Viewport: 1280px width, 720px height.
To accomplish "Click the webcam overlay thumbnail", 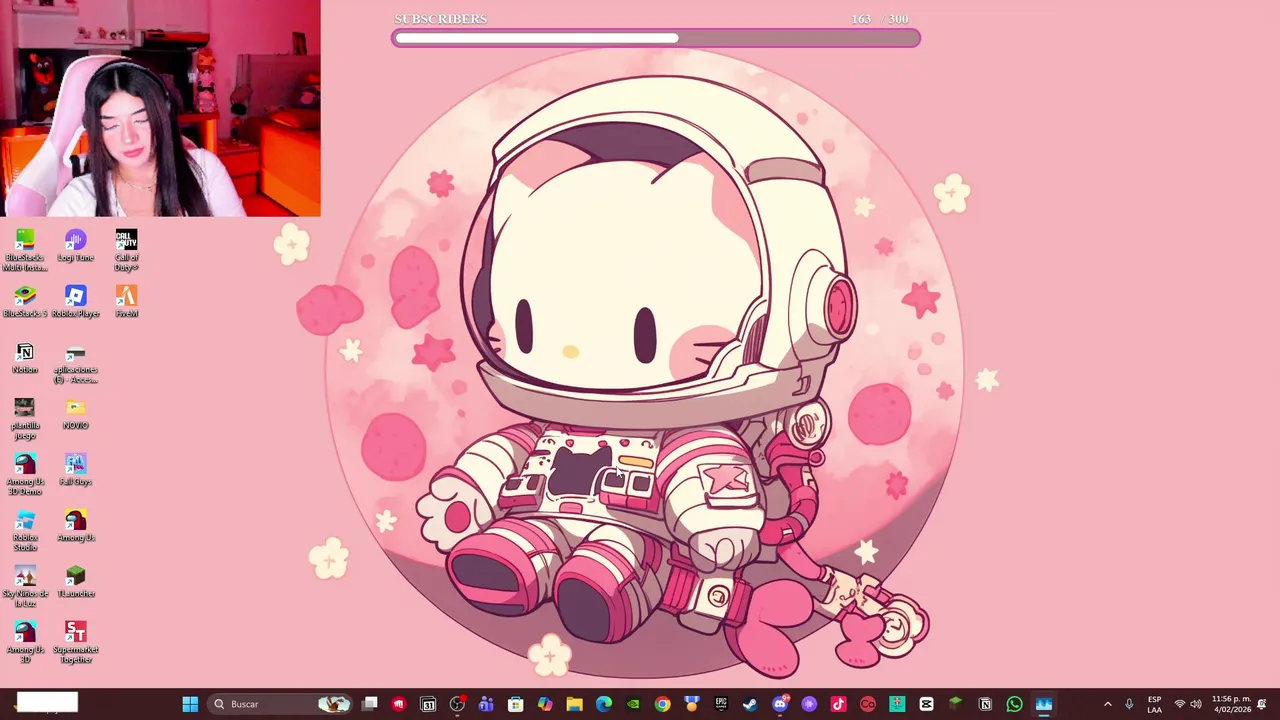I will pyautogui.click(x=160, y=108).
